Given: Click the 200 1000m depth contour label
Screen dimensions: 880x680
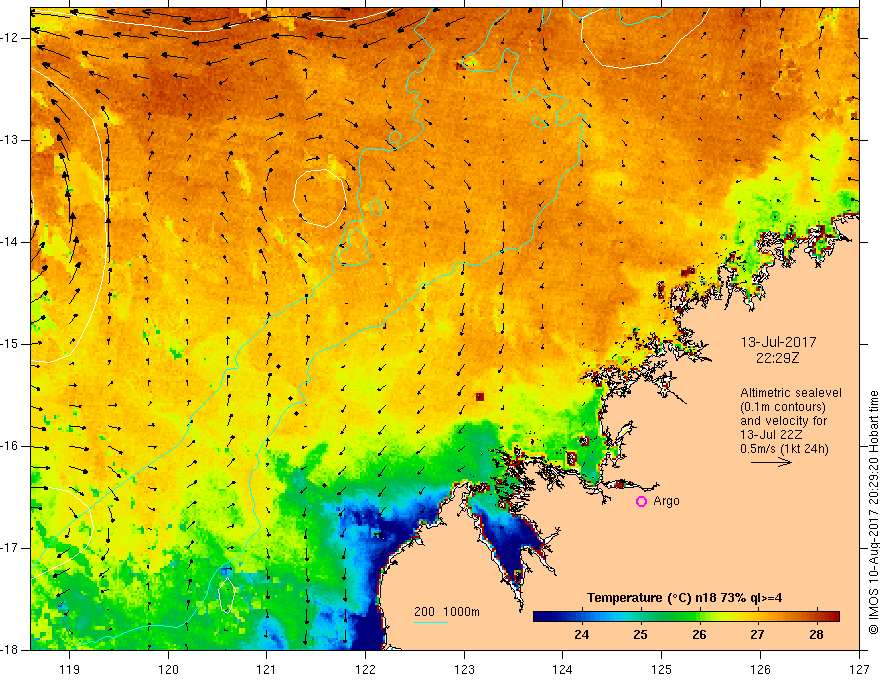Looking at the screenshot, I should (447, 612).
